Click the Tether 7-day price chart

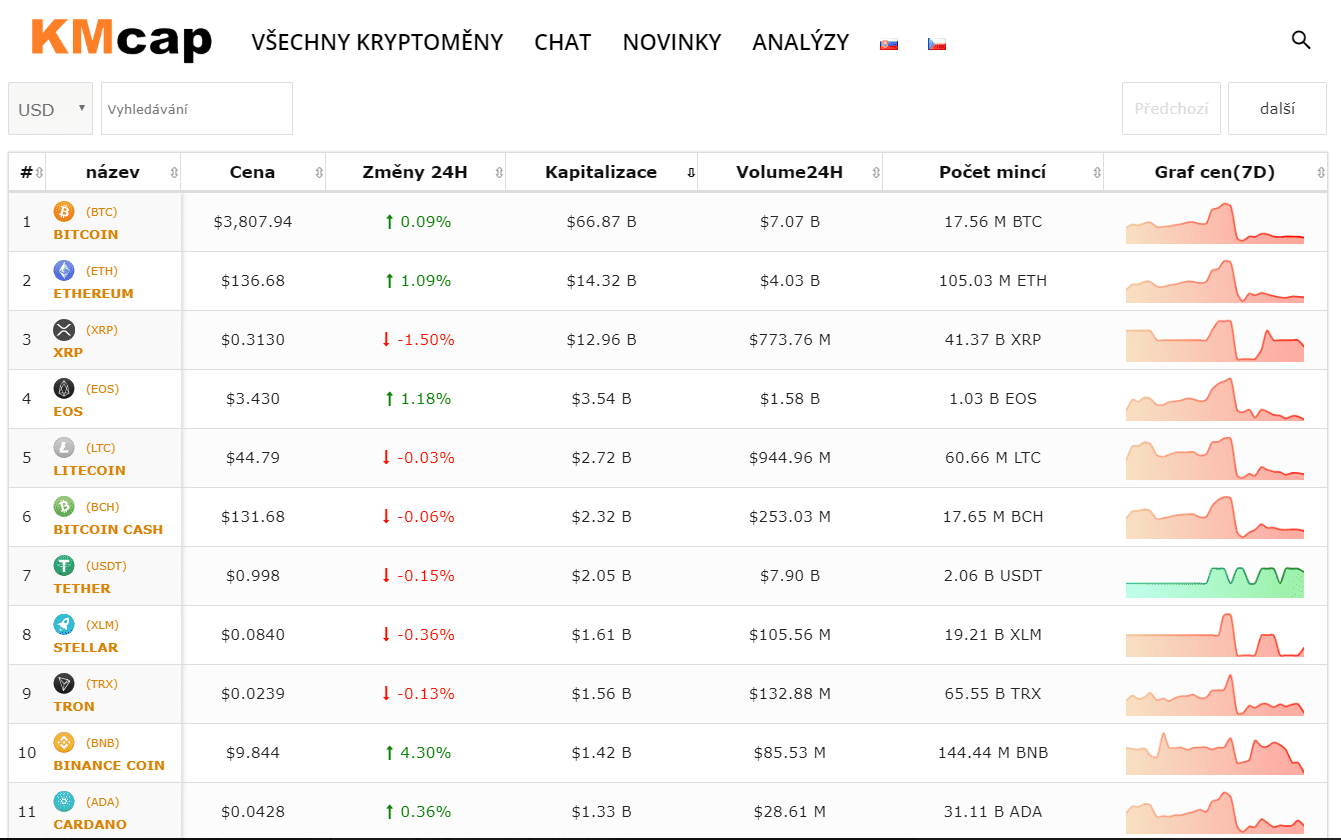tap(1214, 577)
